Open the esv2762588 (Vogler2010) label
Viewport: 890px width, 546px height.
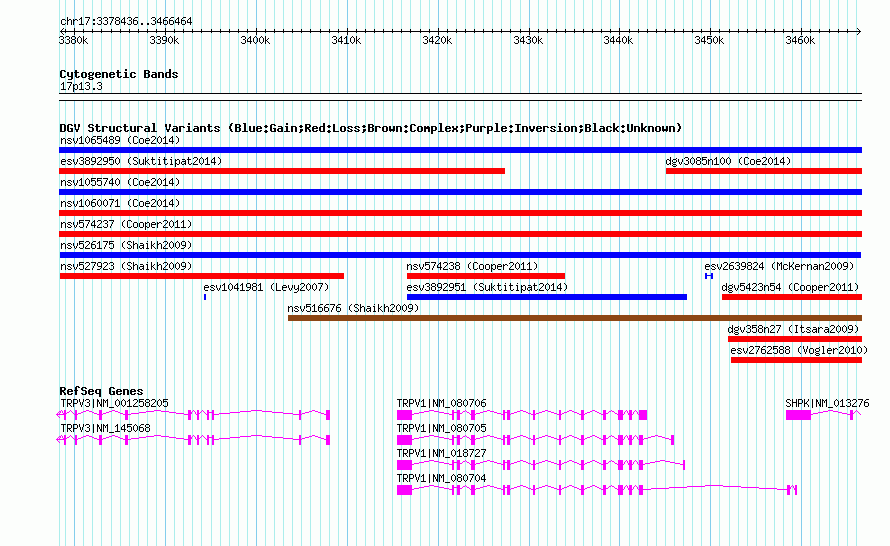pyautogui.click(x=799, y=350)
